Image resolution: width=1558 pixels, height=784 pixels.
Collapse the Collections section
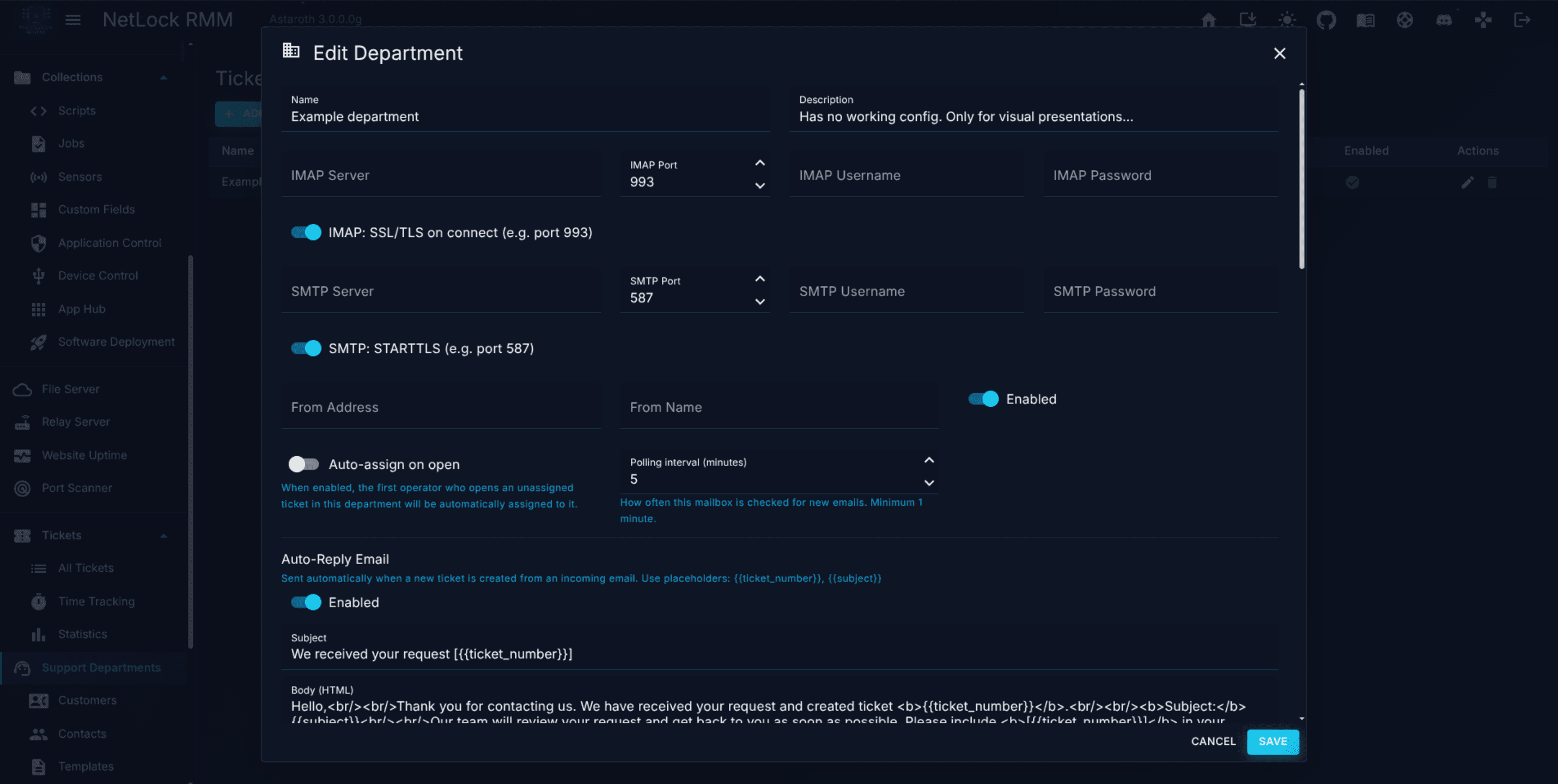point(163,77)
